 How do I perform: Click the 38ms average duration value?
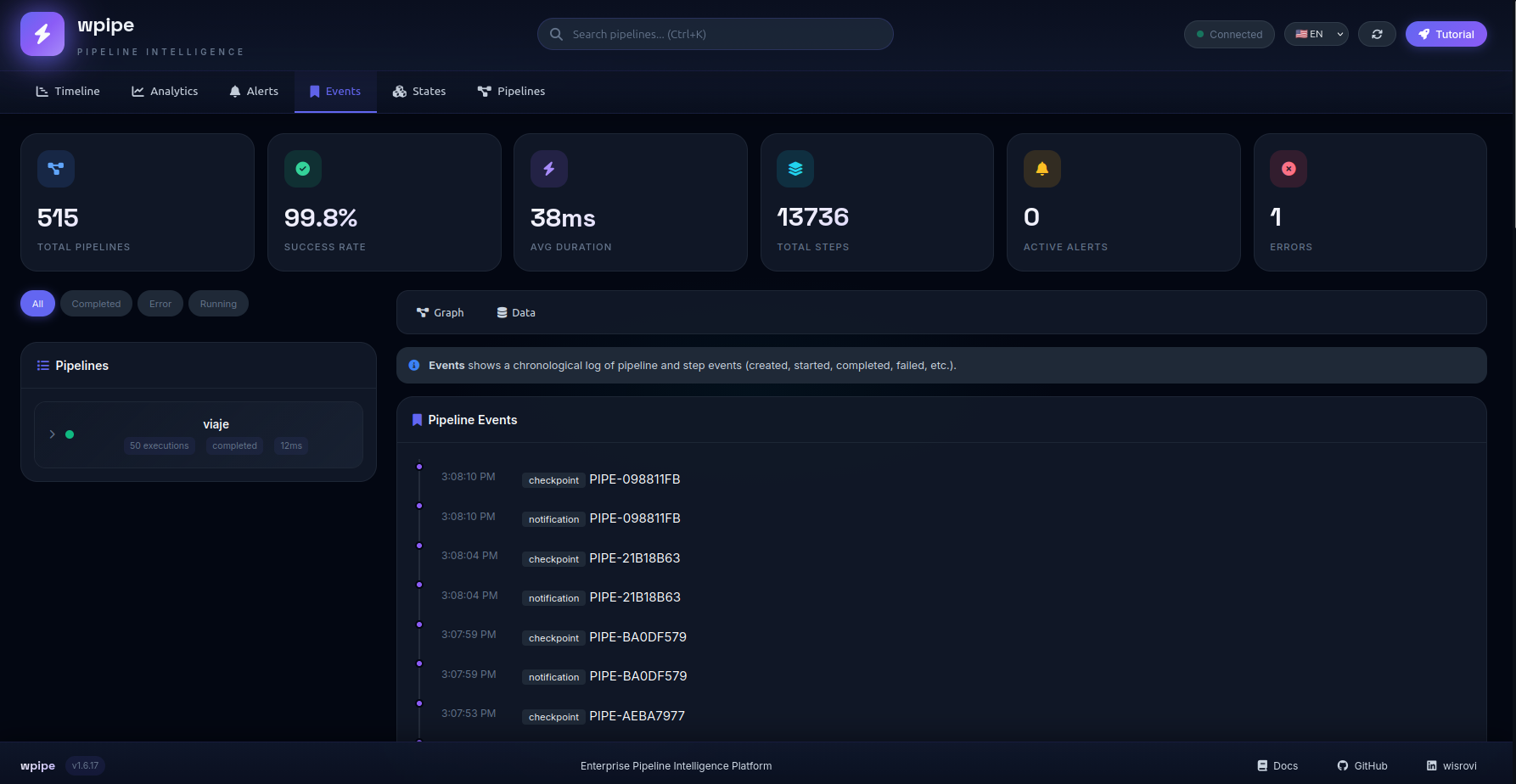pos(563,218)
